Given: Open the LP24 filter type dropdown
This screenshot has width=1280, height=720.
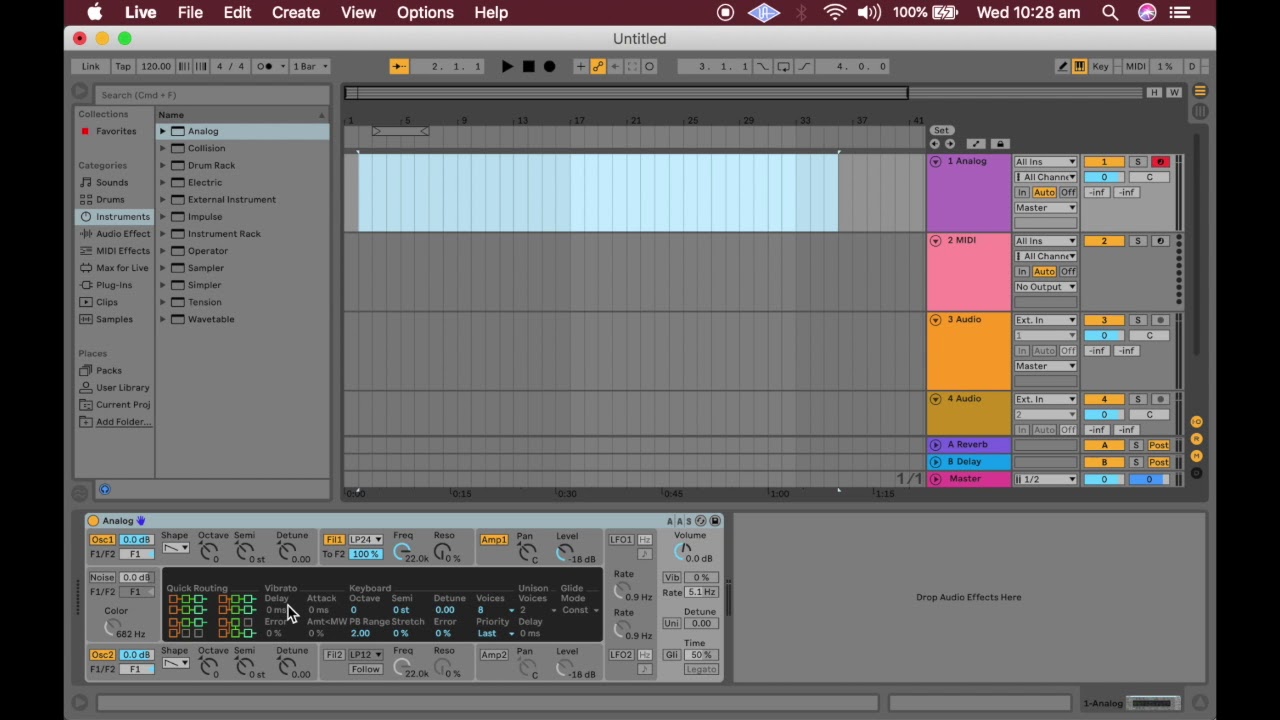Looking at the screenshot, I should (x=365, y=540).
